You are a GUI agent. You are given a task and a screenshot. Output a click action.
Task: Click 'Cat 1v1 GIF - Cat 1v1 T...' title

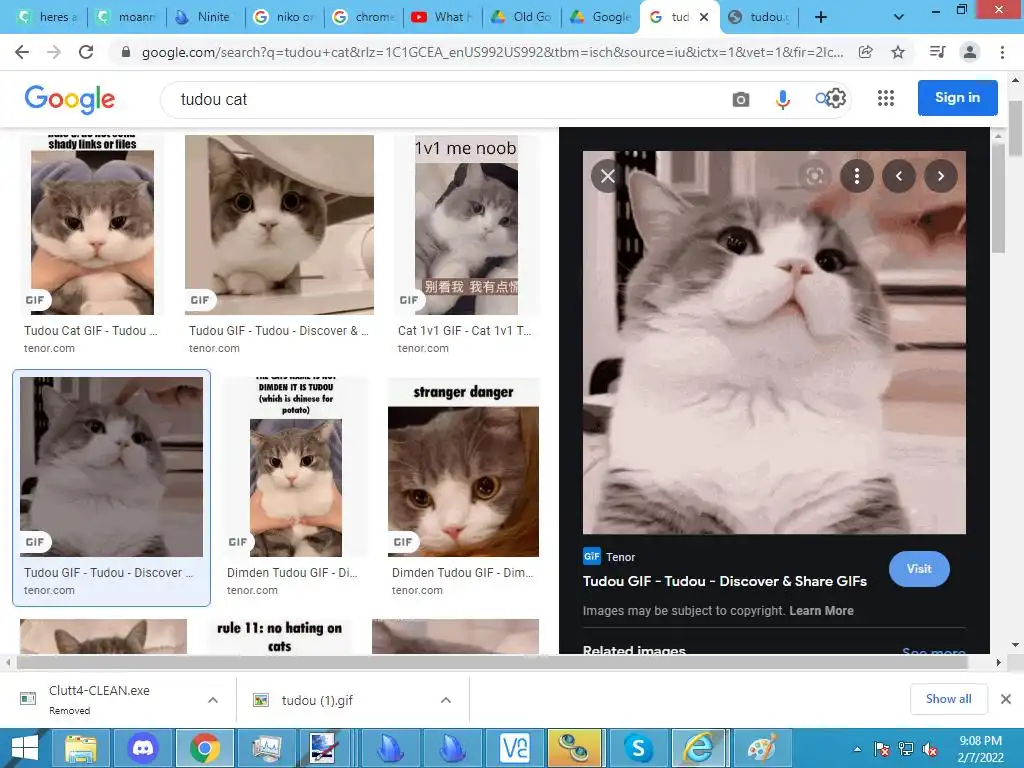[x=464, y=330]
